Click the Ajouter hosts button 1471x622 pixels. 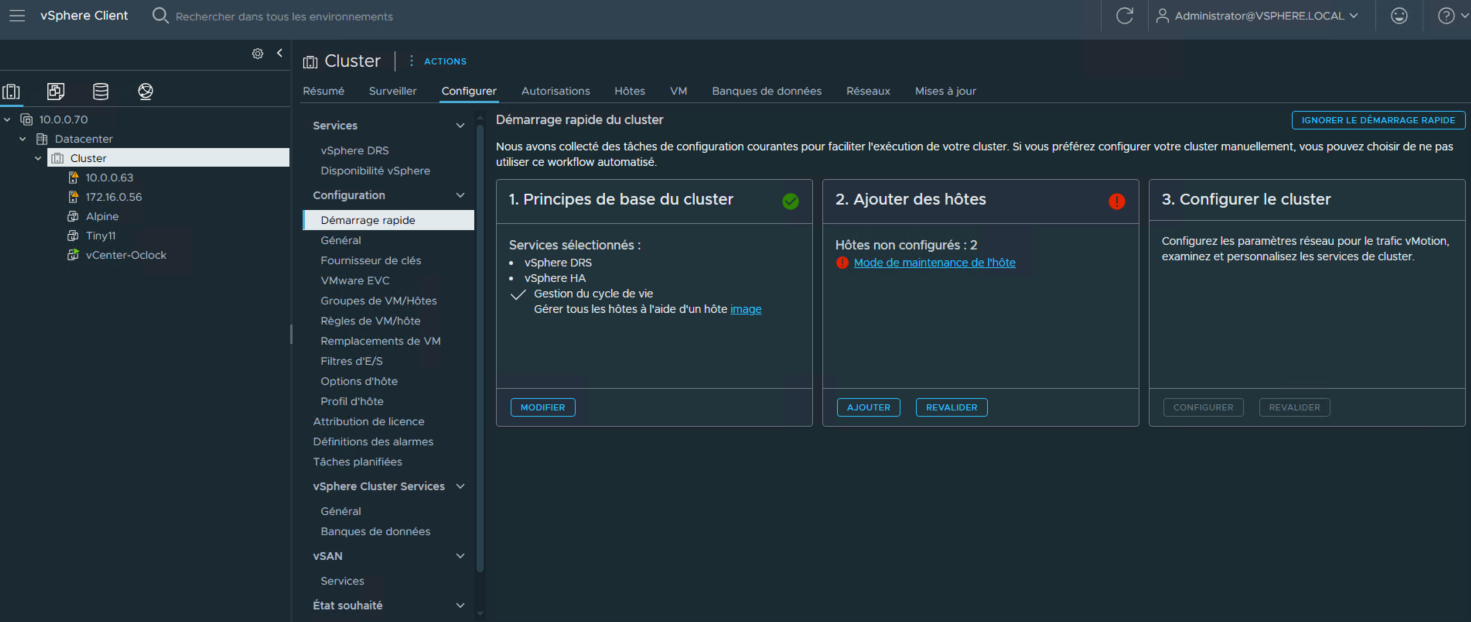[x=868, y=408]
